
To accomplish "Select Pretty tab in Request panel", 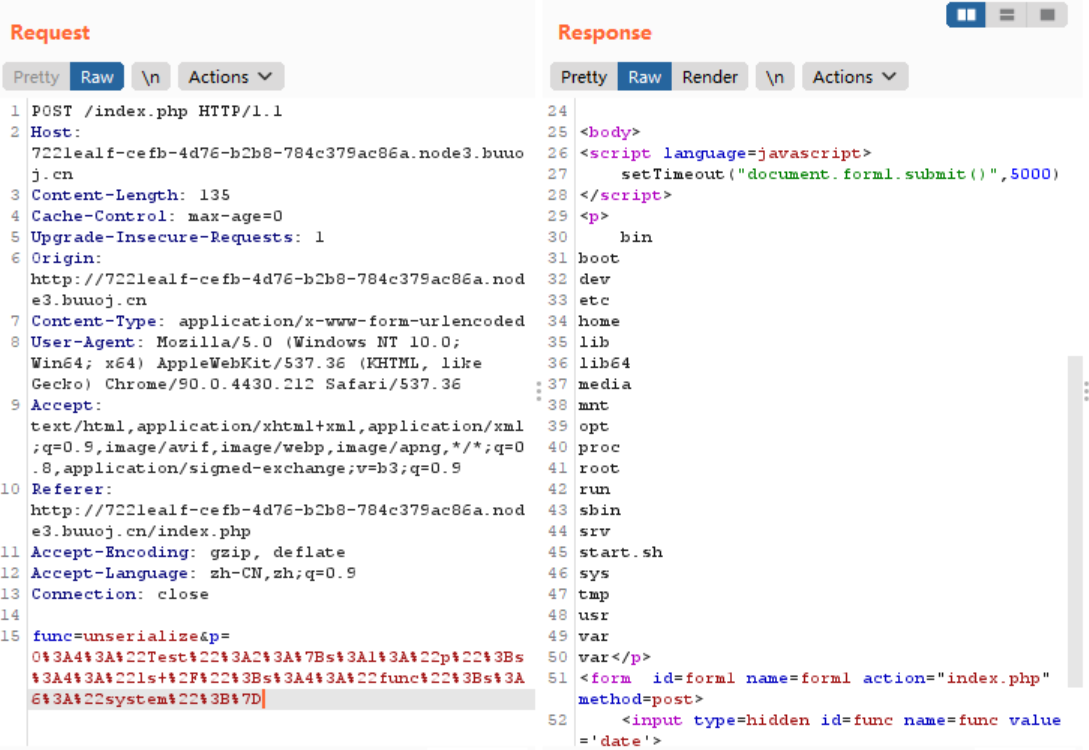I will coord(36,77).
